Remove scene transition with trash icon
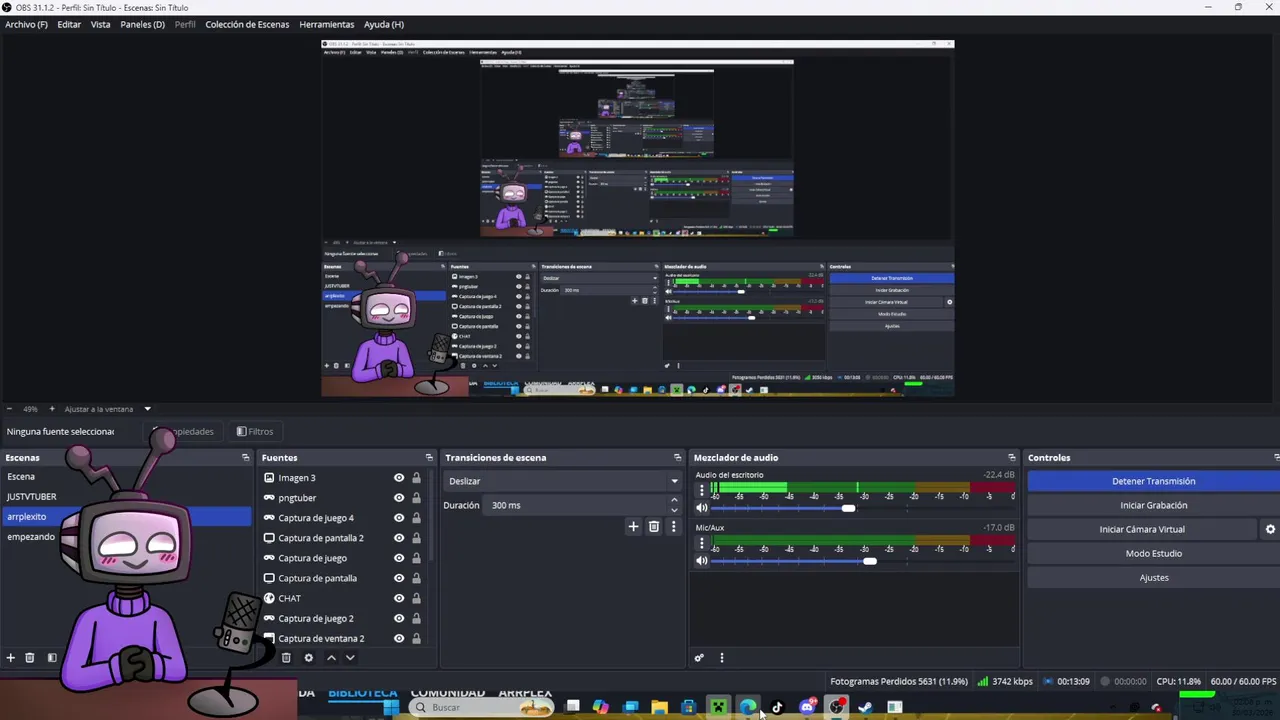This screenshot has height=720, width=1280. (x=654, y=527)
